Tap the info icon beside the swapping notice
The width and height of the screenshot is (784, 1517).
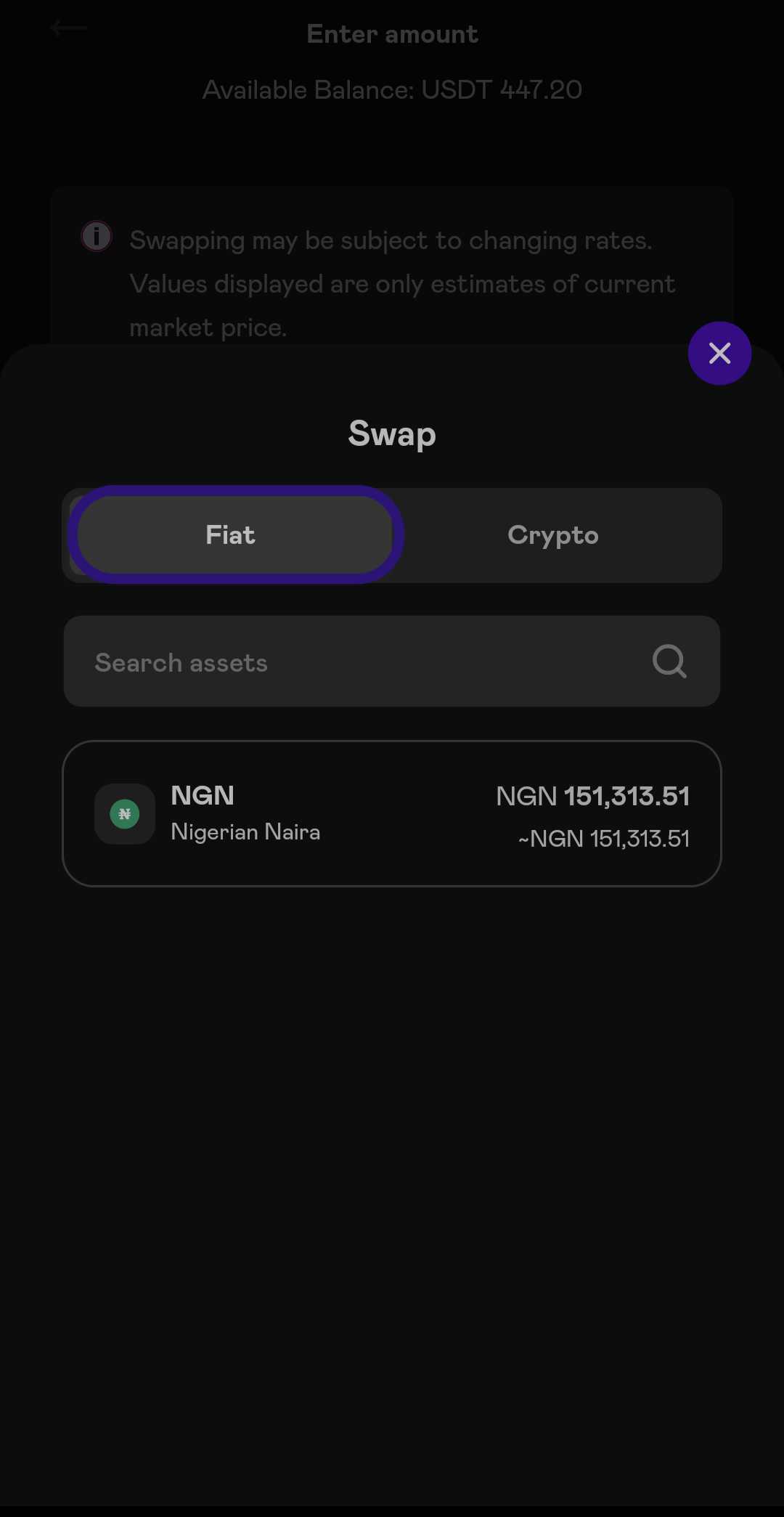click(97, 237)
